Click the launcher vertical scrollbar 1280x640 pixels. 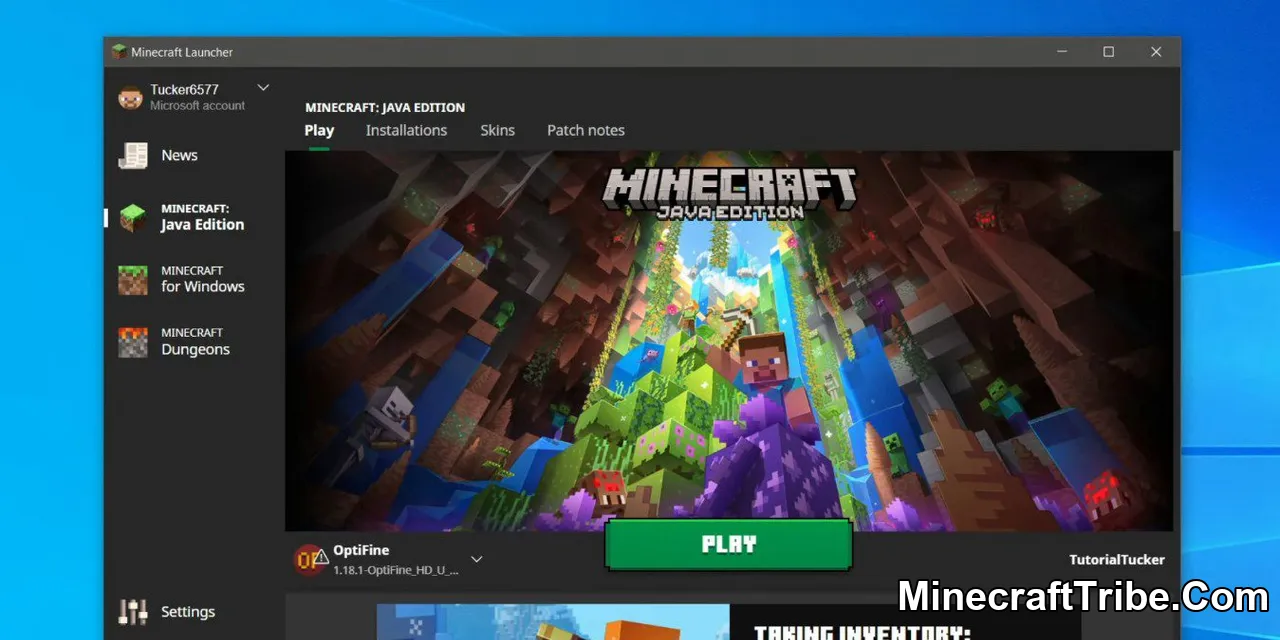pyautogui.click(x=1176, y=190)
